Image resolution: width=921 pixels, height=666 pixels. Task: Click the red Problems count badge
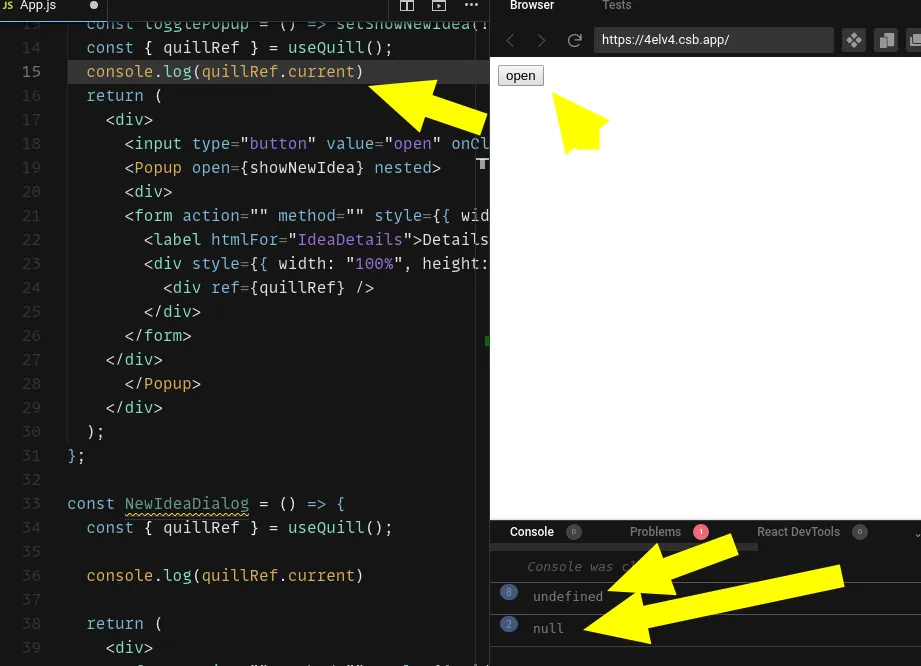[701, 532]
